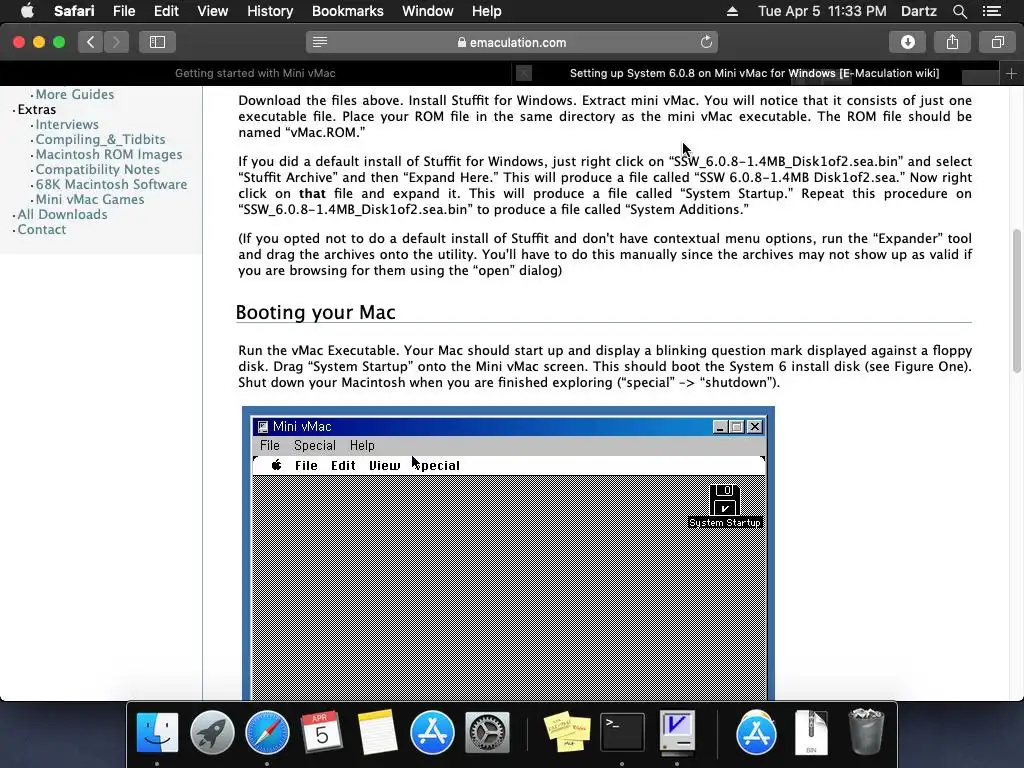Open System Preferences gear in Dock
The image size is (1024, 768).
pyautogui.click(x=487, y=732)
